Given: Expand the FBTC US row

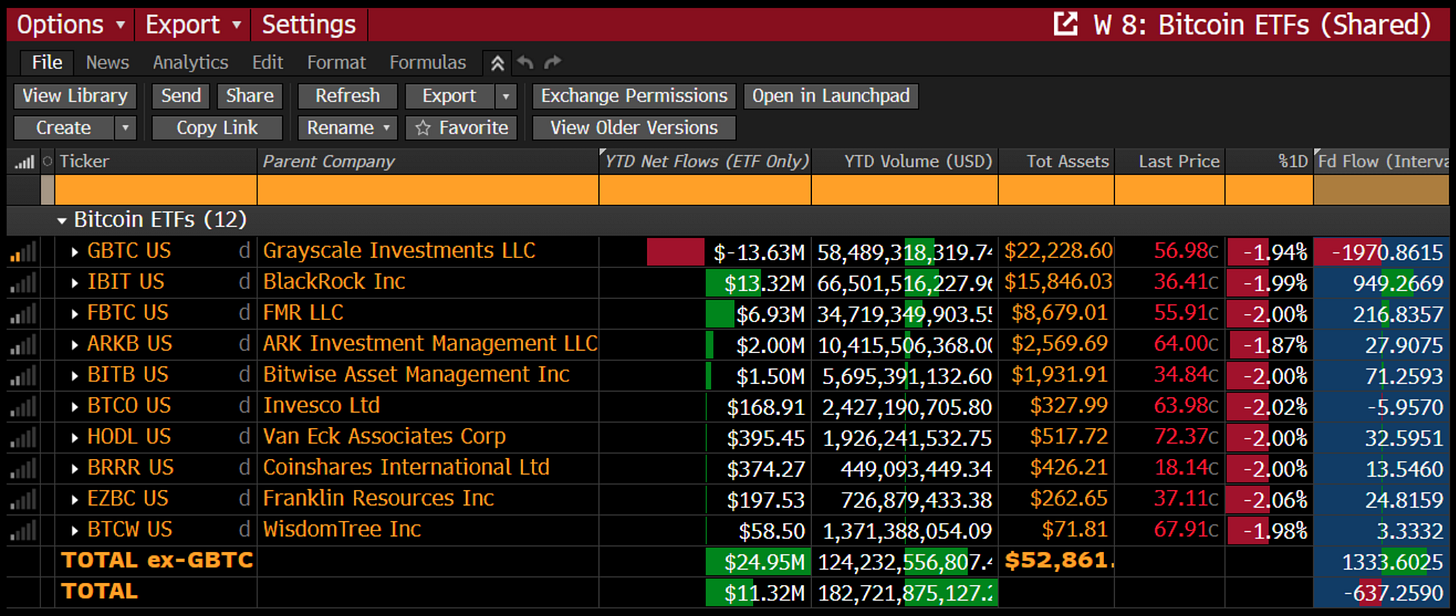Looking at the screenshot, I should [x=75, y=314].
